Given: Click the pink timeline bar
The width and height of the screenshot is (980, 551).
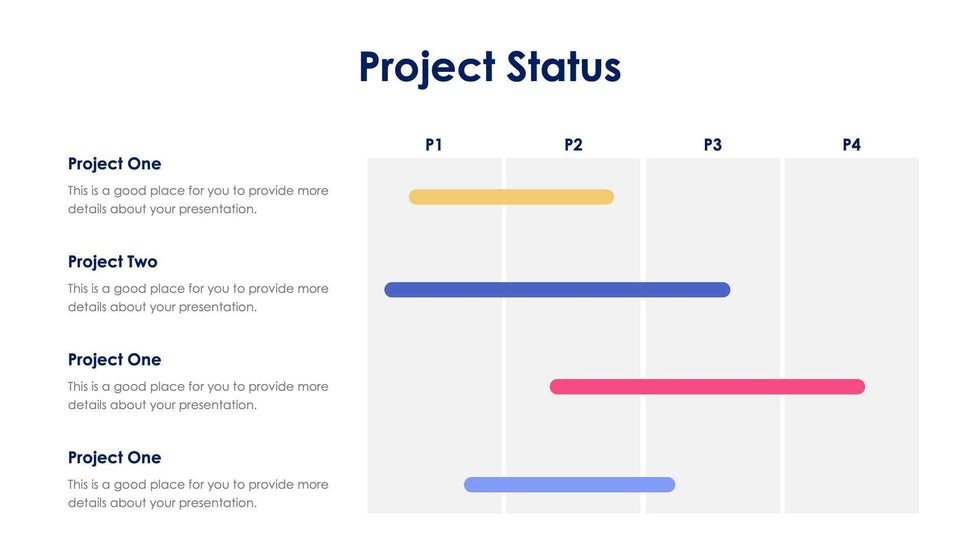Looking at the screenshot, I should tap(707, 387).
